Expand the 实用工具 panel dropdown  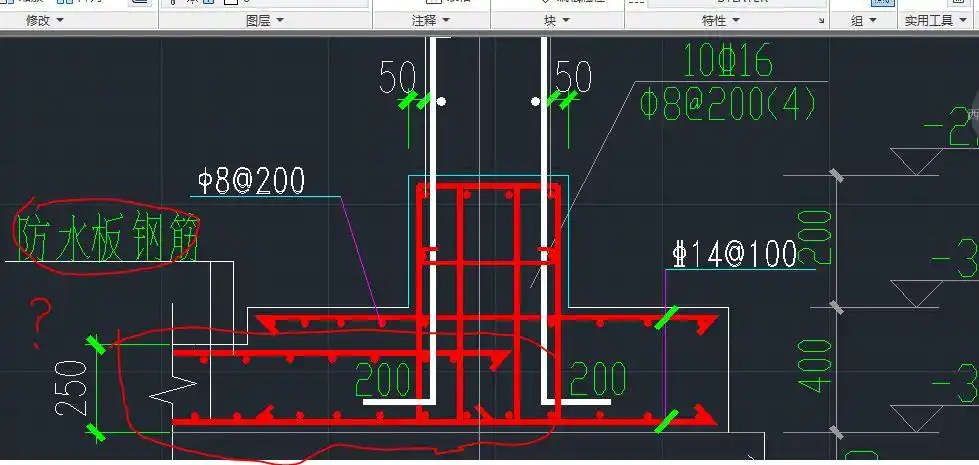tap(937, 20)
